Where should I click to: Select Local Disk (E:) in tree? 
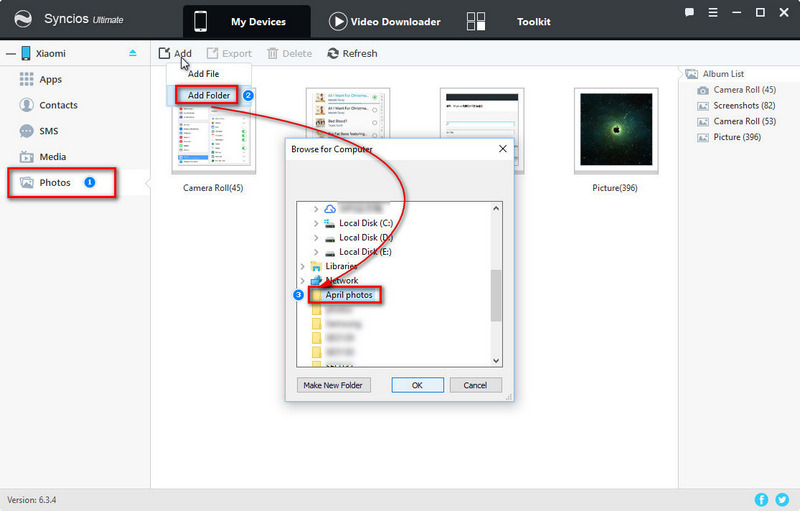point(365,252)
